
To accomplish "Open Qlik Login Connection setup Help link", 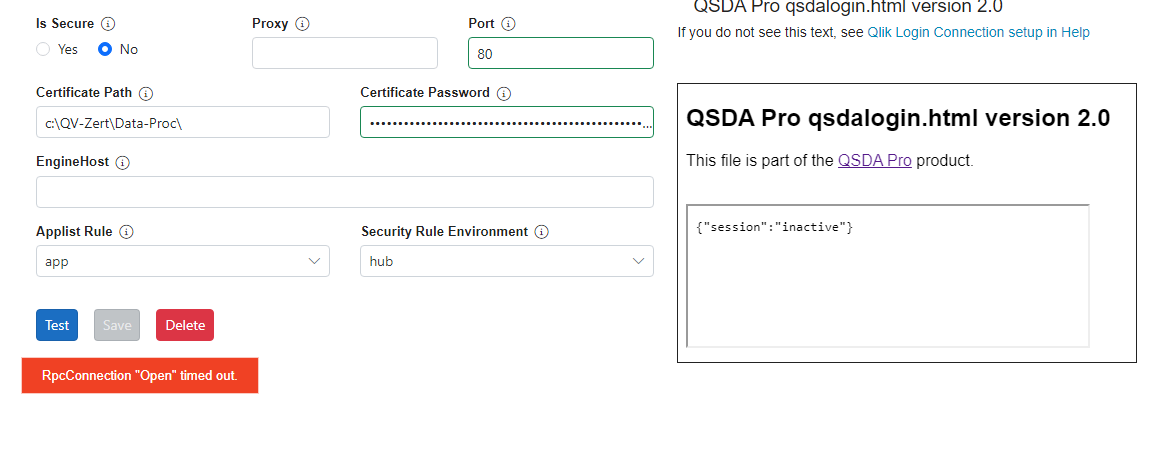I will click(x=978, y=32).
